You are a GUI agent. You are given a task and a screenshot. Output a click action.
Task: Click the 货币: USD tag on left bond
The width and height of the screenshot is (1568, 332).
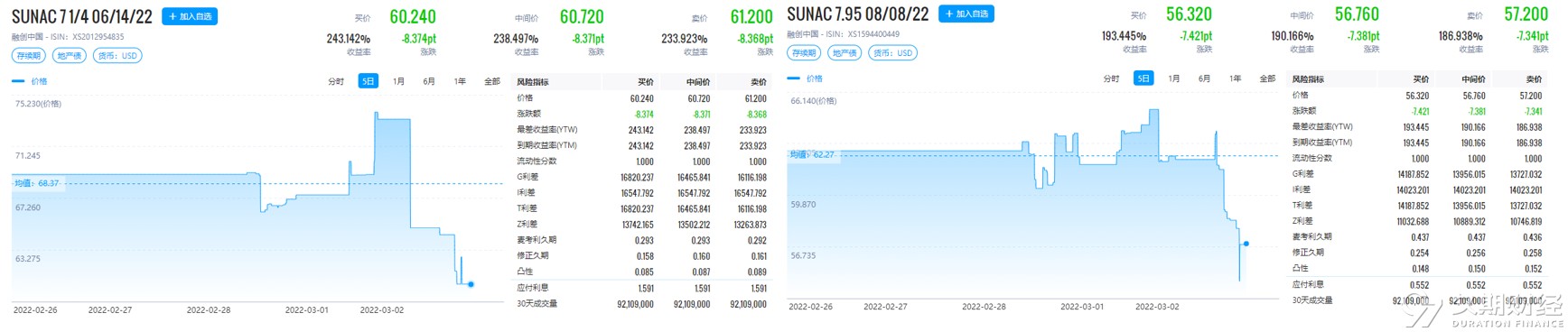tap(117, 56)
